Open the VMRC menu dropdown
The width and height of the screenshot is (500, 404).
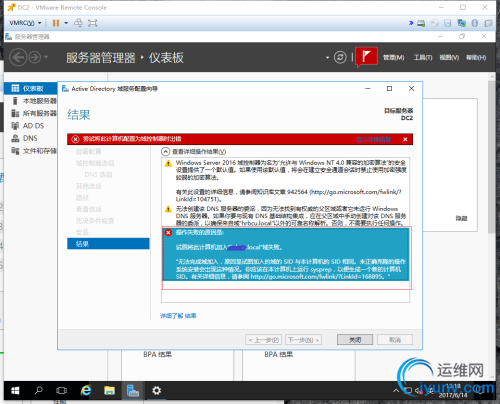(25, 23)
